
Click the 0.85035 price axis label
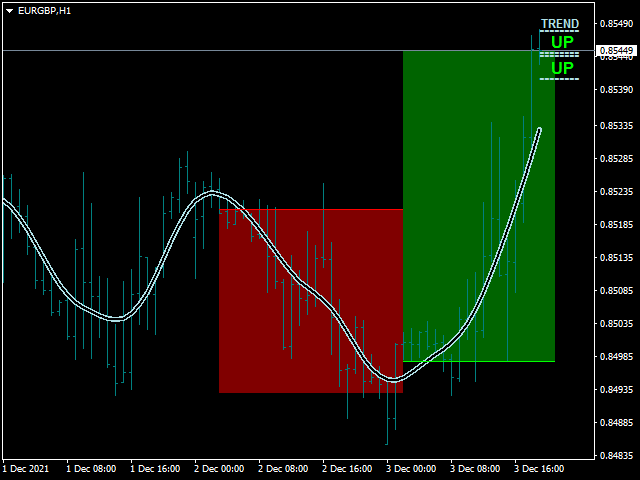click(x=613, y=323)
